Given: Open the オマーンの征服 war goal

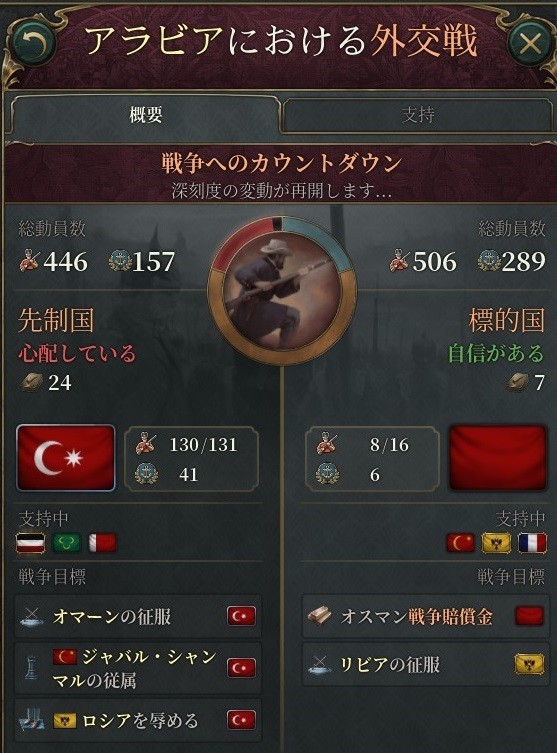Looking at the screenshot, I should [x=138, y=616].
